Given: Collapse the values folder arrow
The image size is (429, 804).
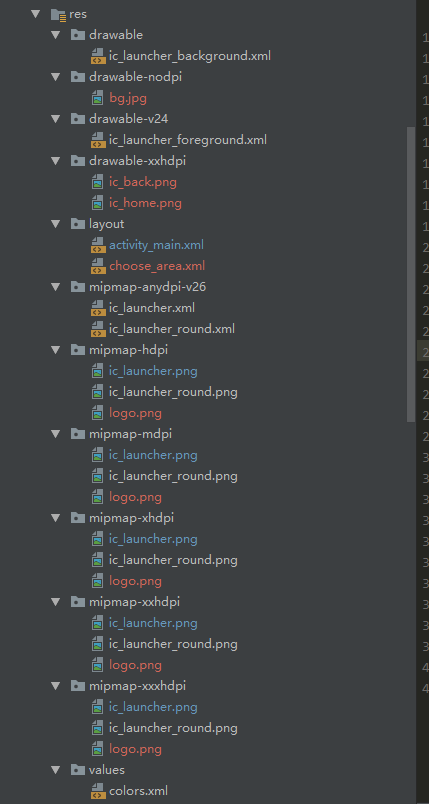Looking at the screenshot, I should pyautogui.click(x=55, y=770).
